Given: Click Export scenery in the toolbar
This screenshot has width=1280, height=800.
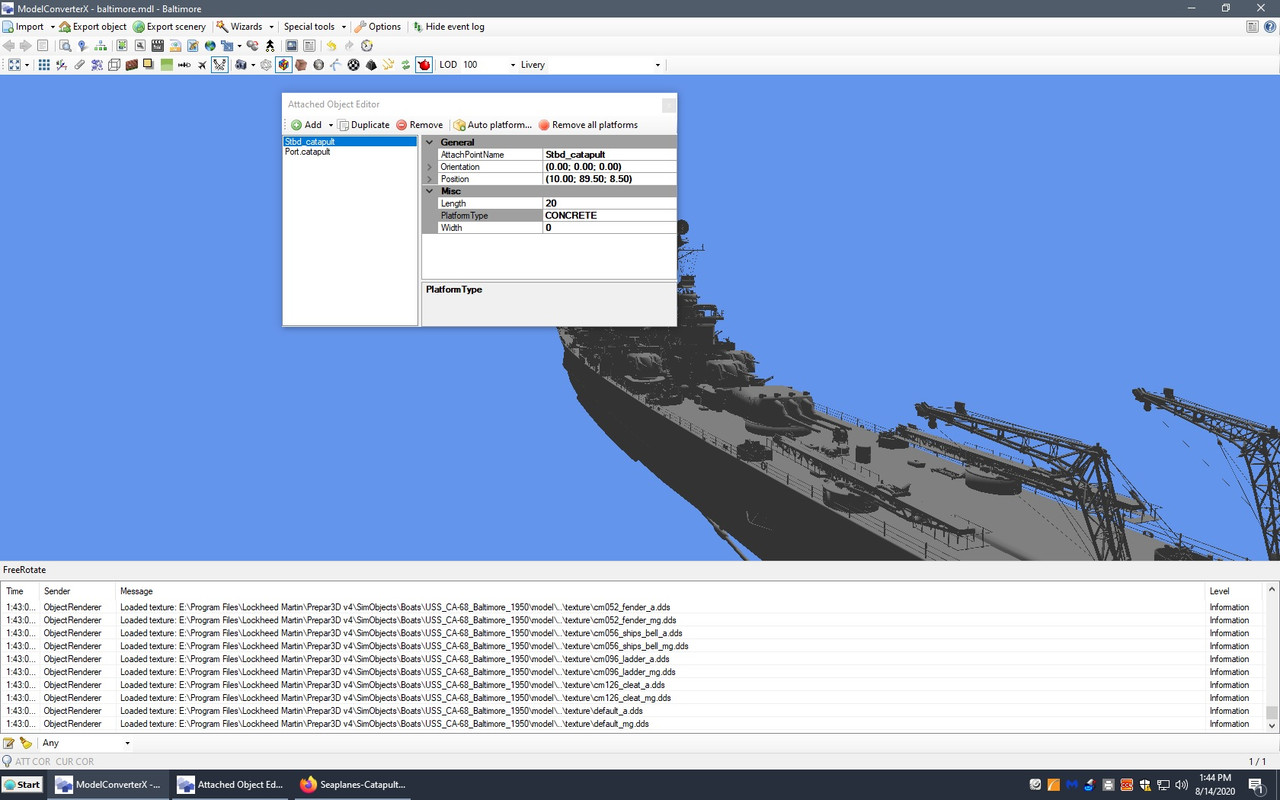Looking at the screenshot, I should [x=169, y=27].
